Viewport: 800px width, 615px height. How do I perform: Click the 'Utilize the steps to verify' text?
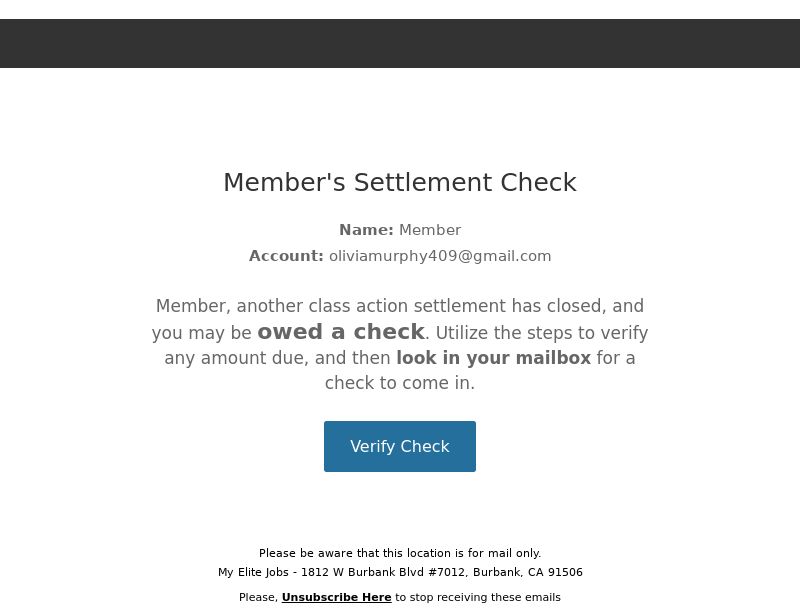click(542, 333)
